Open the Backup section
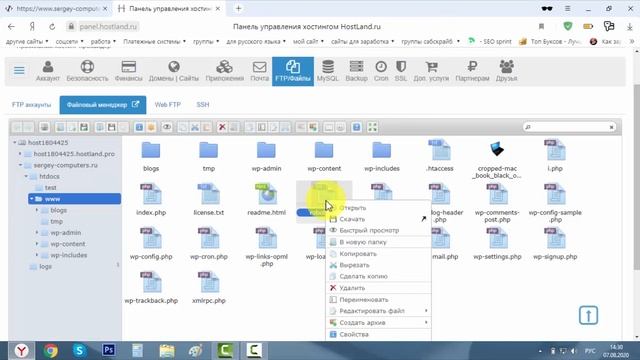The height and width of the screenshot is (360, 640). click(x=356, y=71)
